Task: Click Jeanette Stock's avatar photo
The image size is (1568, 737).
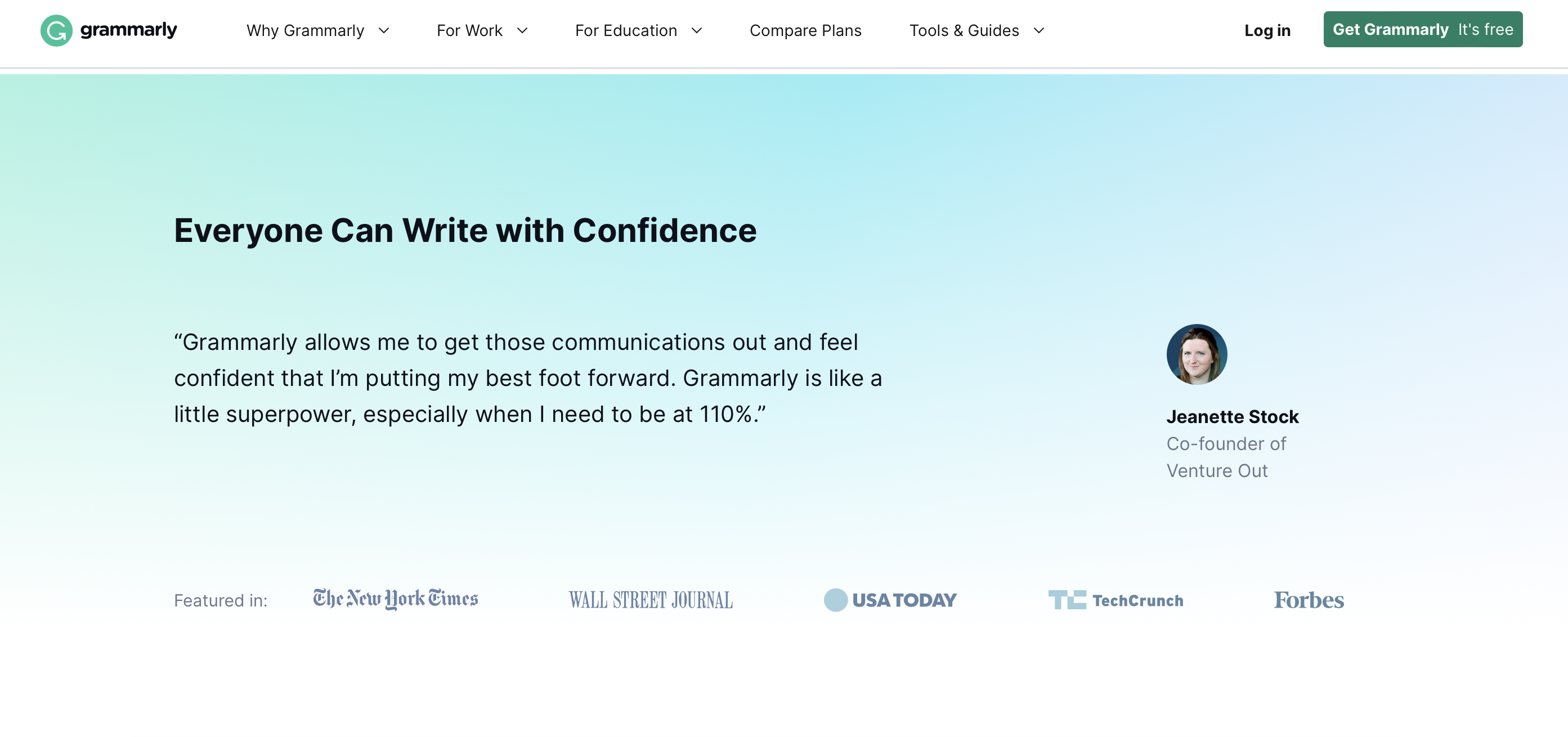Action: point(1196,354)
